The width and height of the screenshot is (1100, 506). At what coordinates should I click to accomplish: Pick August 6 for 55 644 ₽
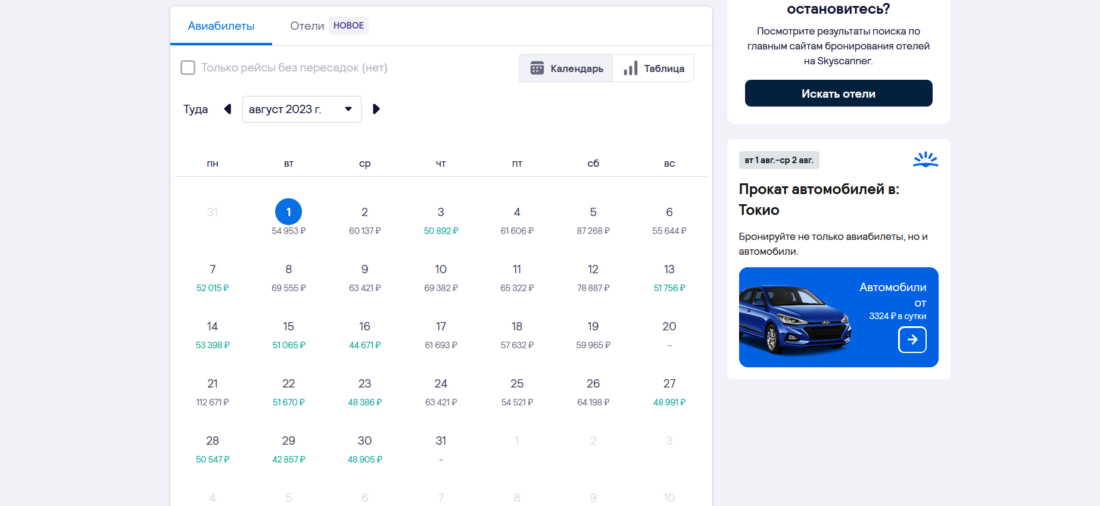pos(669,219)
